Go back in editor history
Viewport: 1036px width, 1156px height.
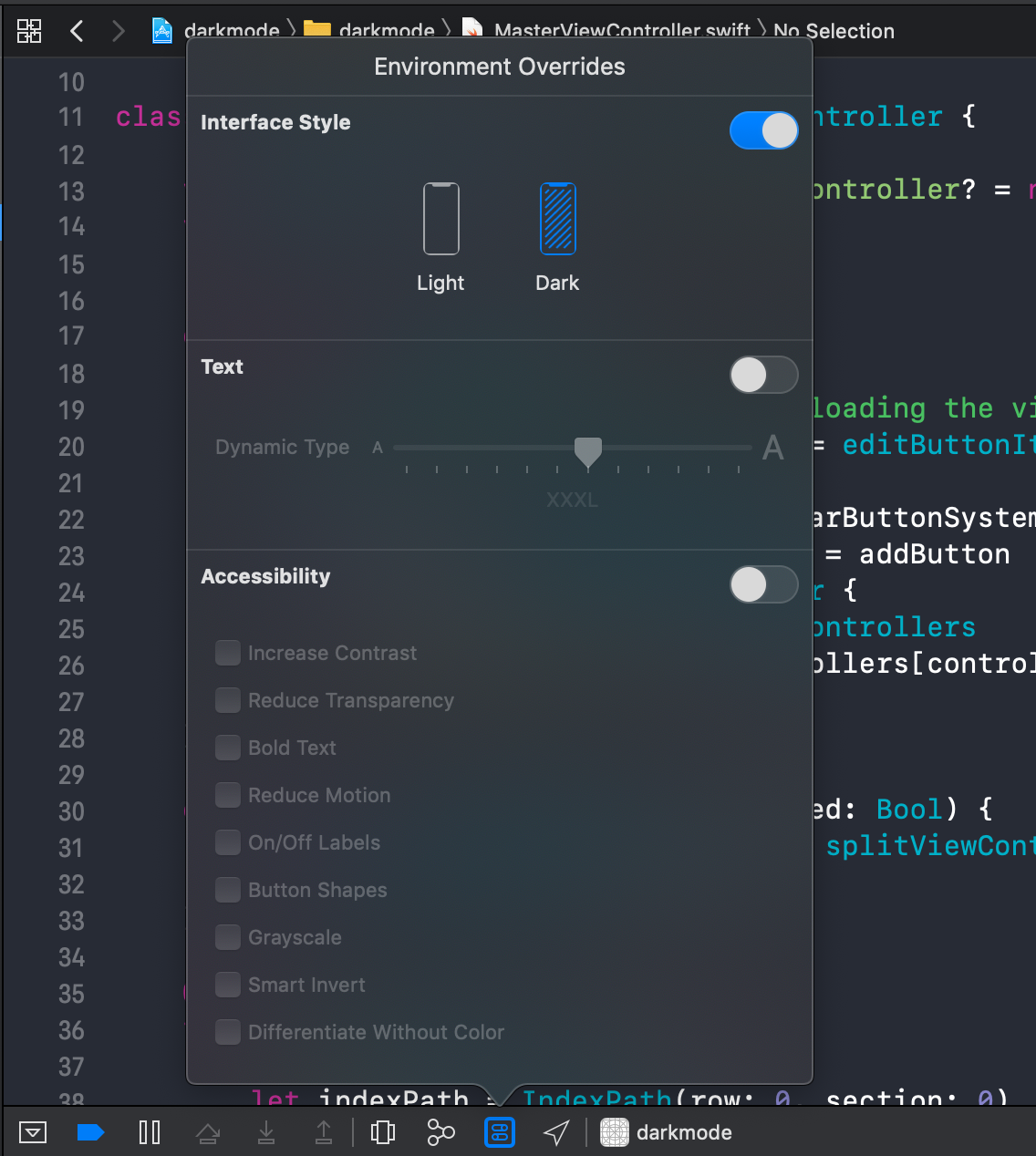click(77, 31)
